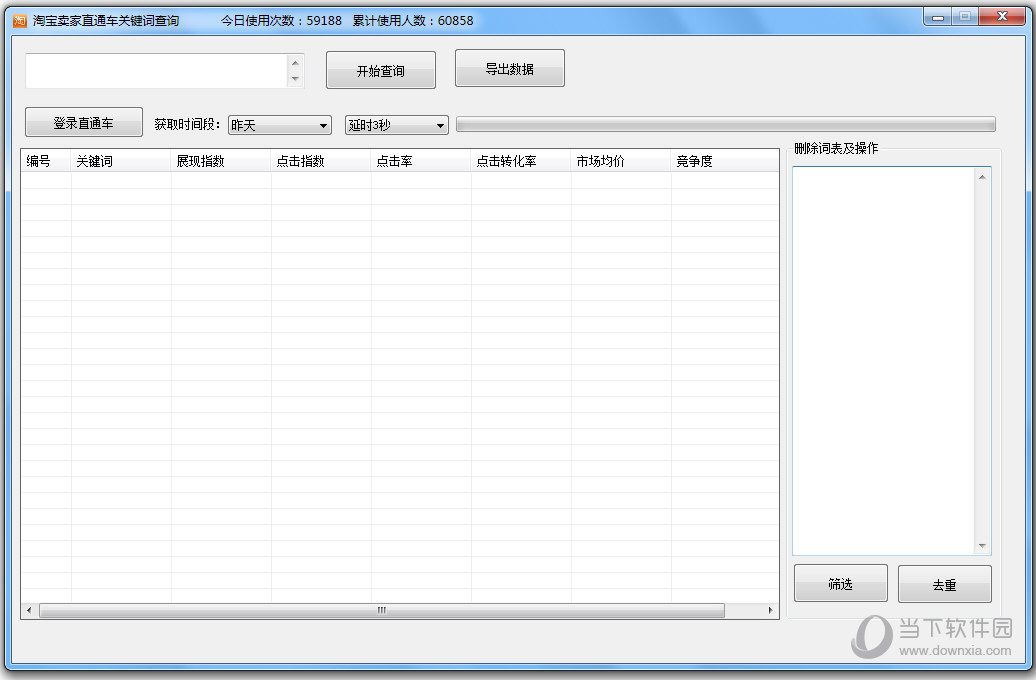Click the 导出数据 button
Screen dimensions: 1036x680
[509, 68]
